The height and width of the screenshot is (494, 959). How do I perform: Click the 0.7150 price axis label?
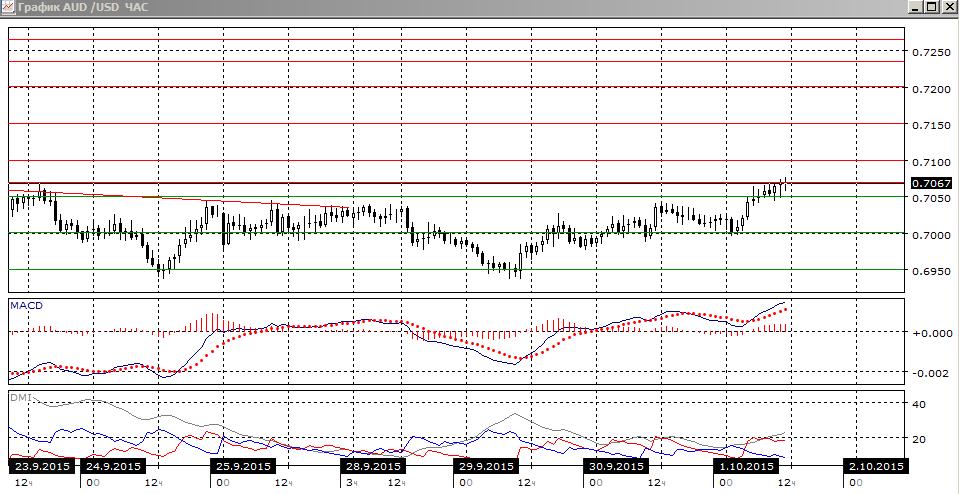tap(931, 126)
